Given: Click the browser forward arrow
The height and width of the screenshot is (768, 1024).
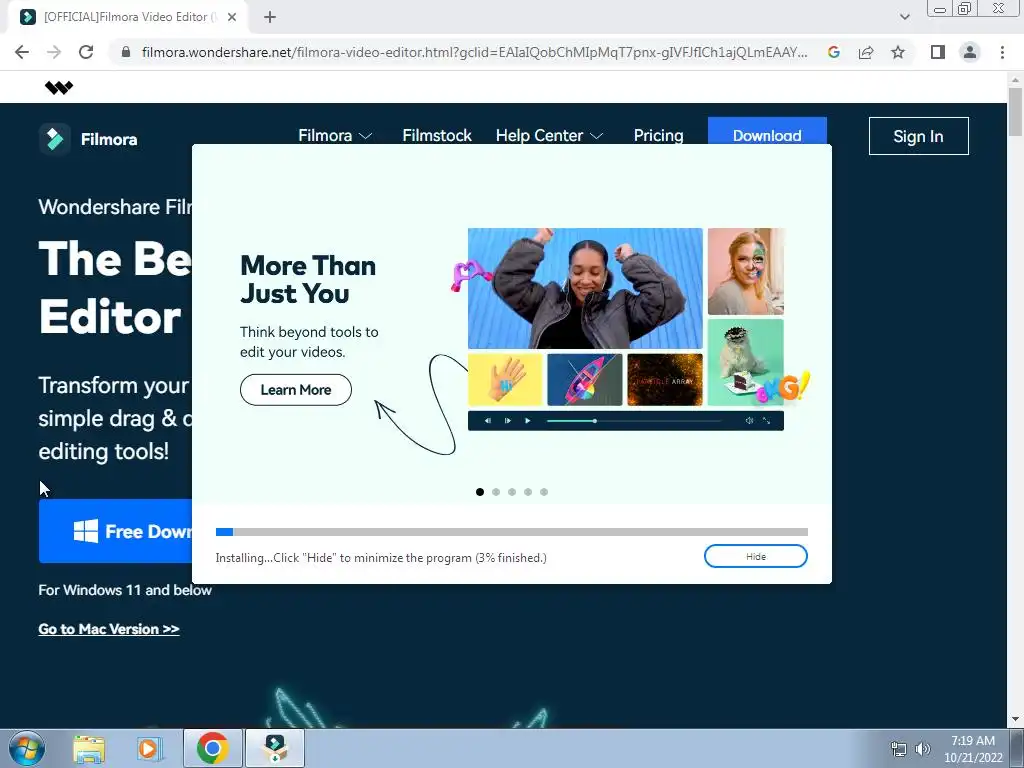Looking at the screenshot, I should (54, 52).
